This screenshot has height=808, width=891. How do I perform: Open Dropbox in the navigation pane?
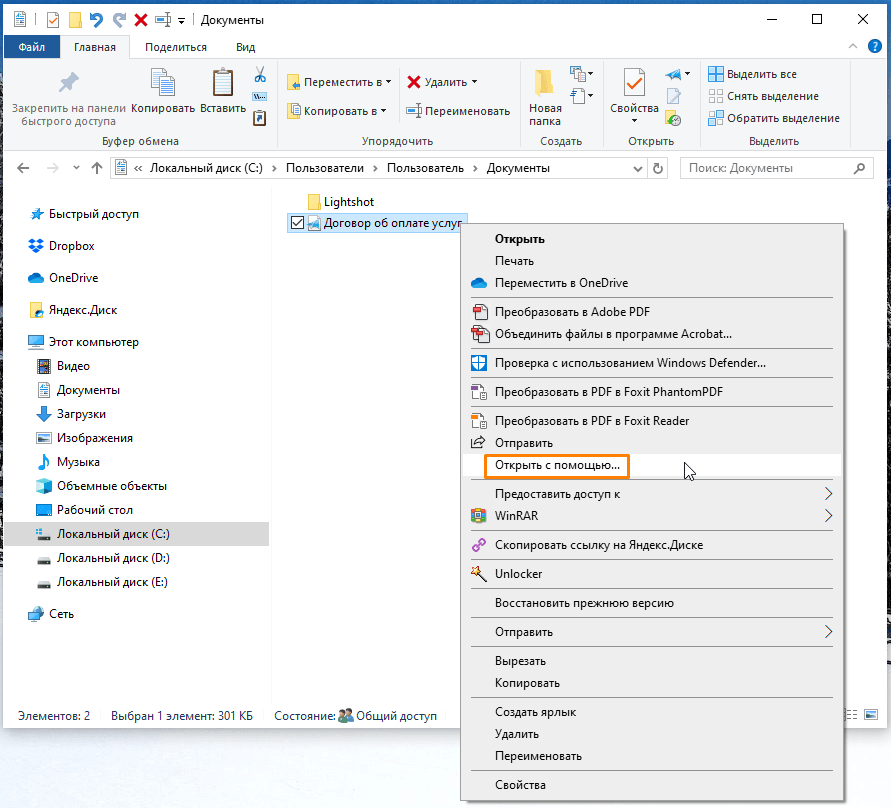coord(71,246)
